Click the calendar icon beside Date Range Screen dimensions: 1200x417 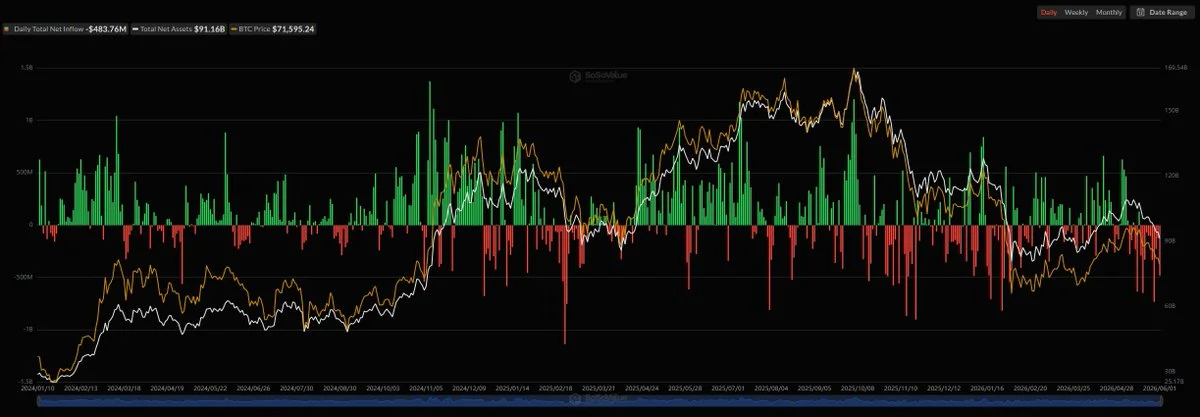(1140, 12)
